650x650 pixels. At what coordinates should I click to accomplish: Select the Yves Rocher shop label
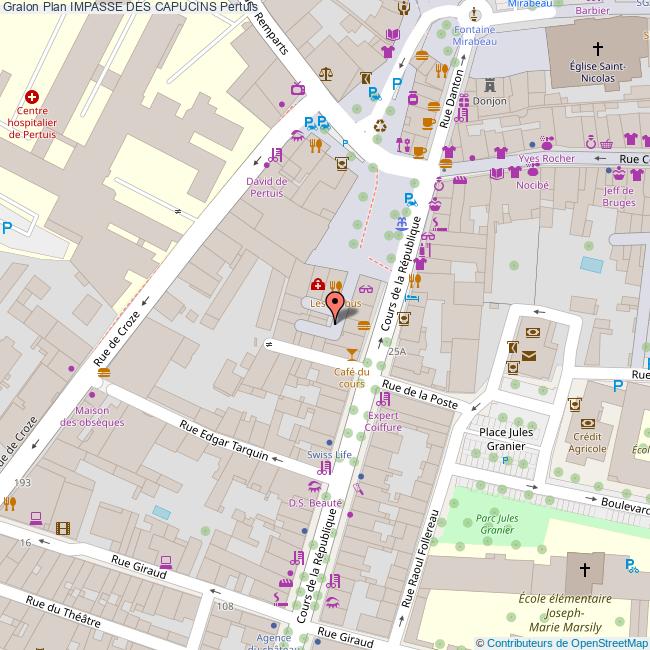546,158
